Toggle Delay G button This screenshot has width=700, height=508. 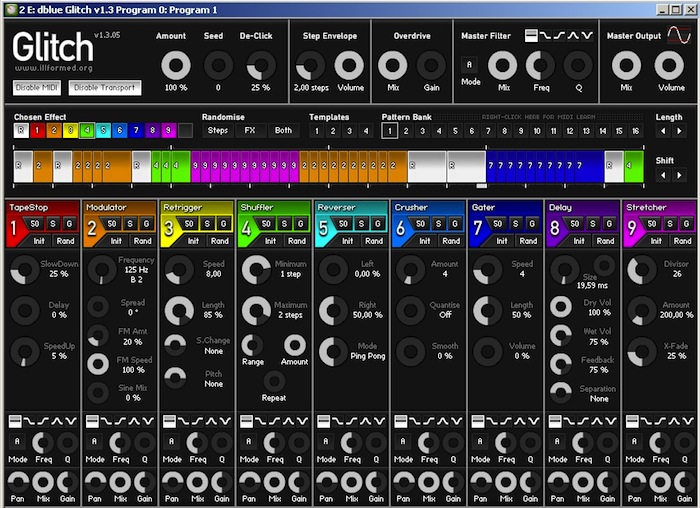point(609,224)
